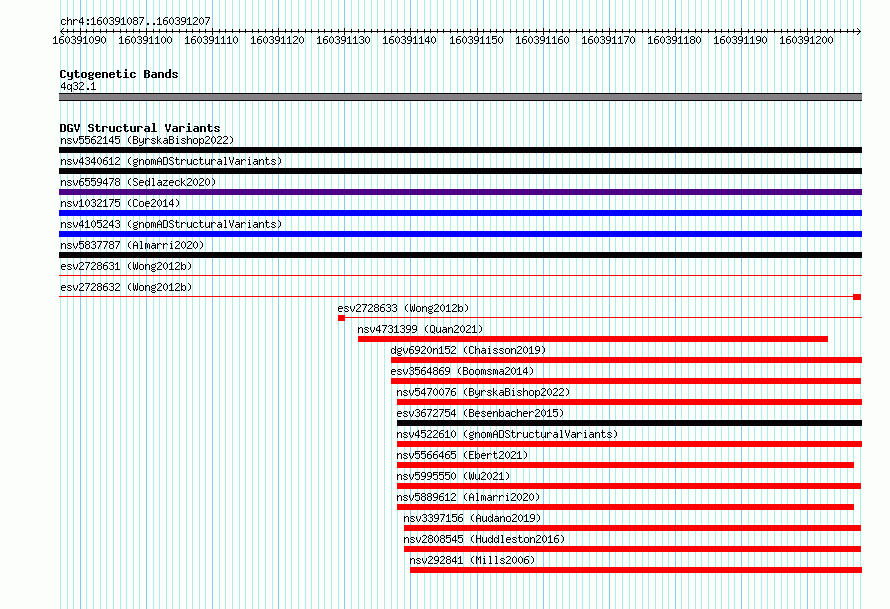This screenshot has height=609, width=890.
Task: Click the gray 4q32.1 cytogenetic band bar
Action: (460, 97)
